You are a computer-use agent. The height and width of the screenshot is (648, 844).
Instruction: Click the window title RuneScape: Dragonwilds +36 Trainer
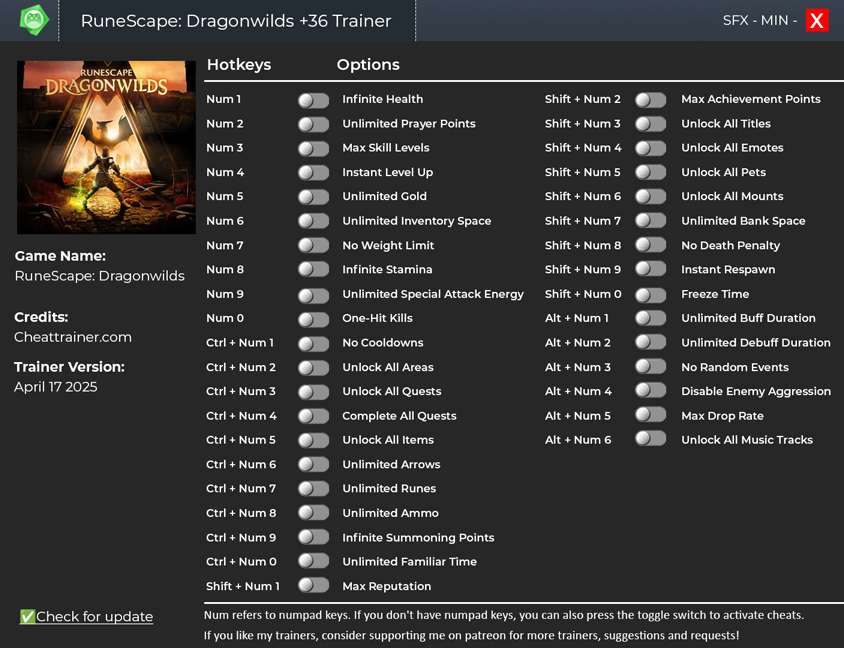pyautogui.click(x=236, y=21)
